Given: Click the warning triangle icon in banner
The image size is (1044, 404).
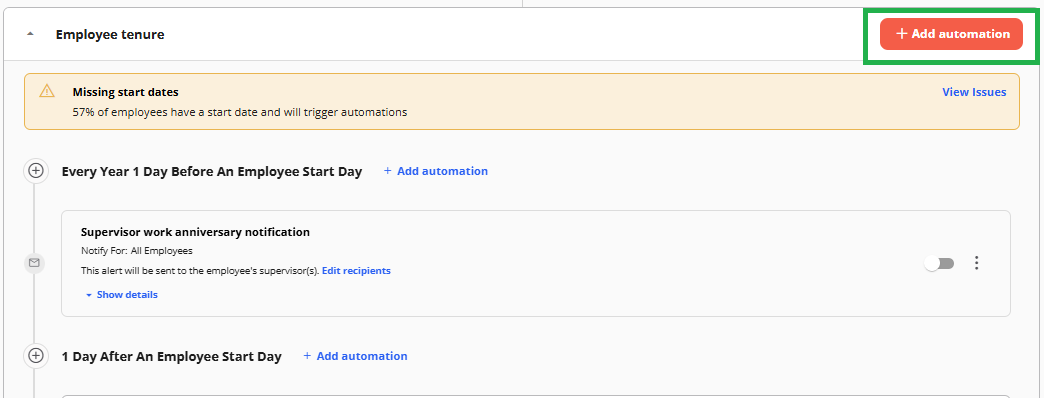Looking at the screenshot, I should pos(47,91).
